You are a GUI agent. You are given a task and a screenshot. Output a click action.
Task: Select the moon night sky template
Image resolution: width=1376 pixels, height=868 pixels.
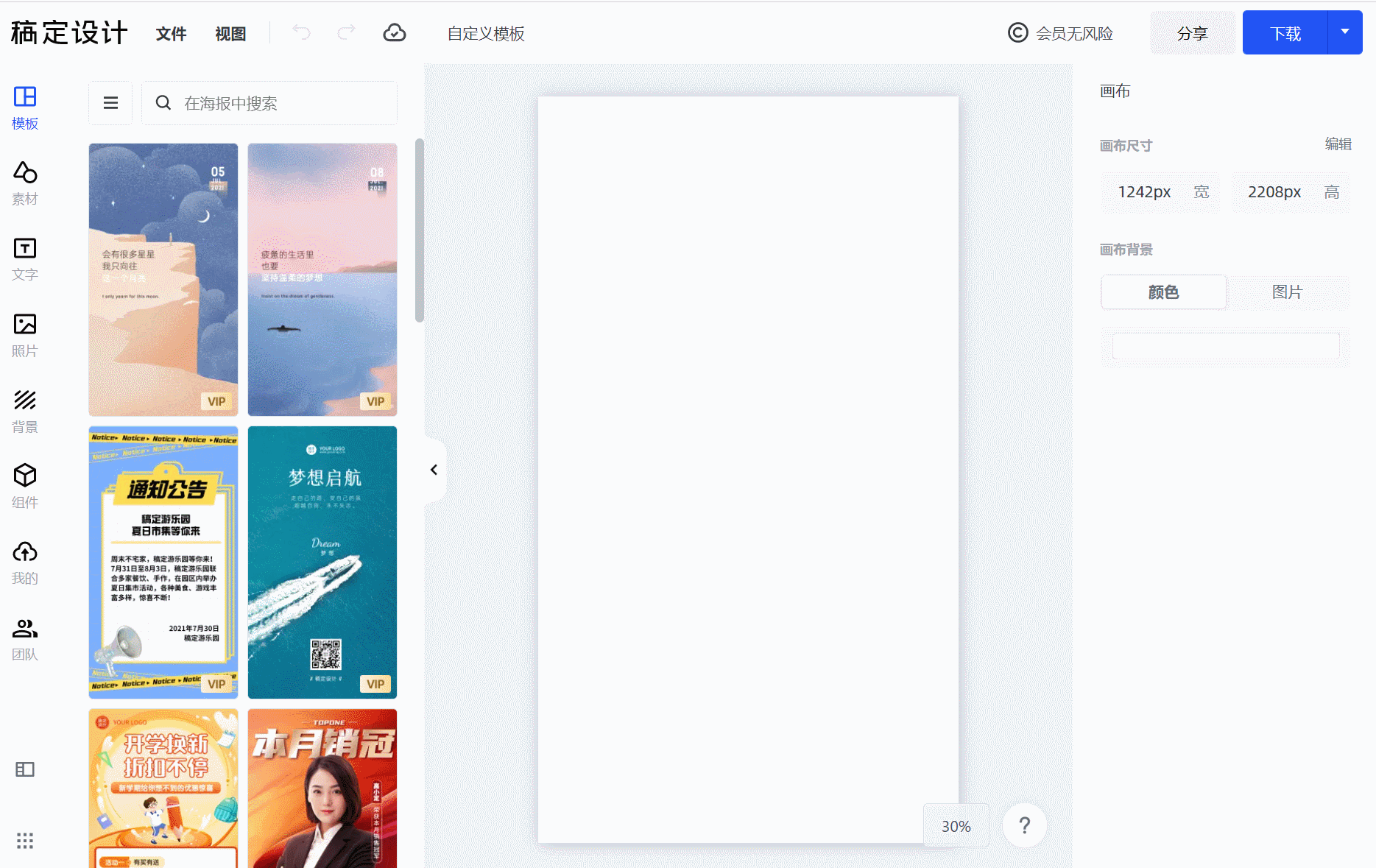pyautogui.click(x=163, y=280)
